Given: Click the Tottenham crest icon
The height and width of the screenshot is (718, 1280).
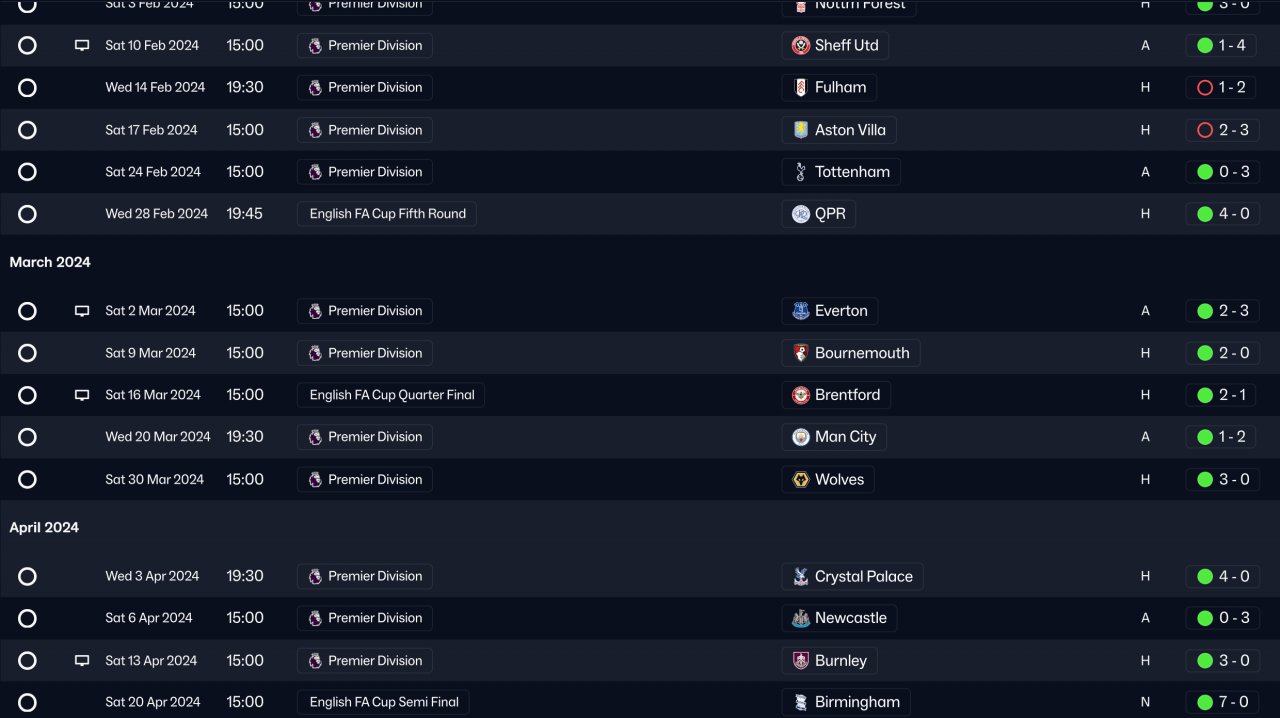Looking at the screenshot, I should (801, 172).
